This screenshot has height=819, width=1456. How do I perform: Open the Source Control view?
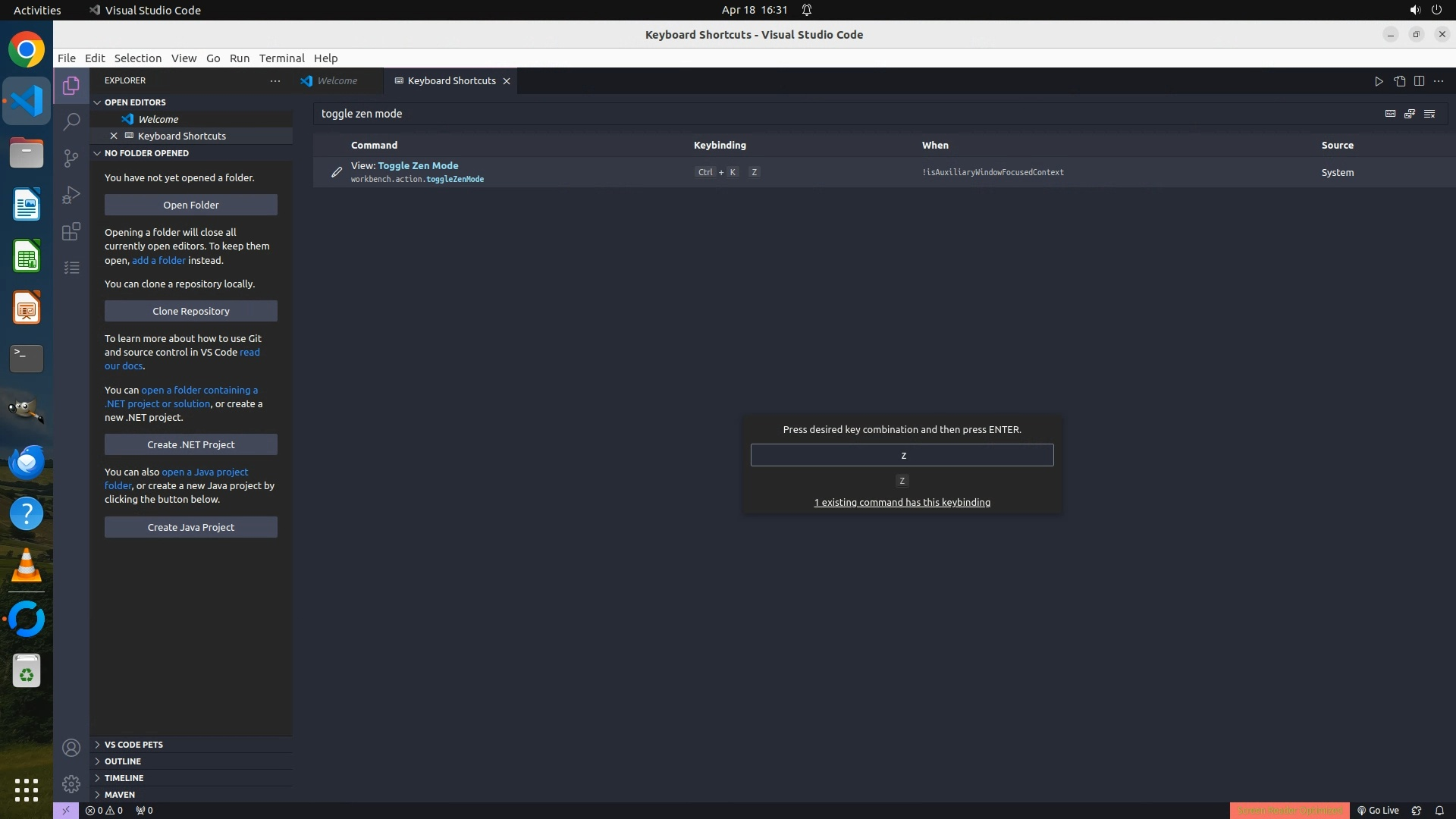click(x=71, y=158)
